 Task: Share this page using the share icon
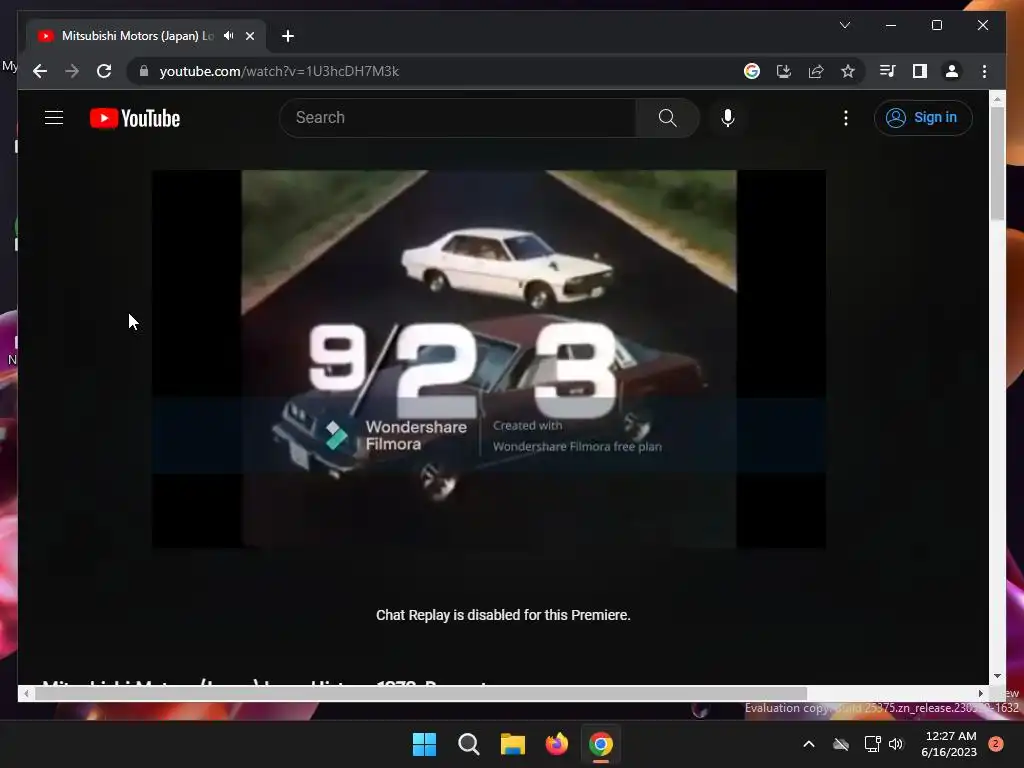tap(816, 71)
